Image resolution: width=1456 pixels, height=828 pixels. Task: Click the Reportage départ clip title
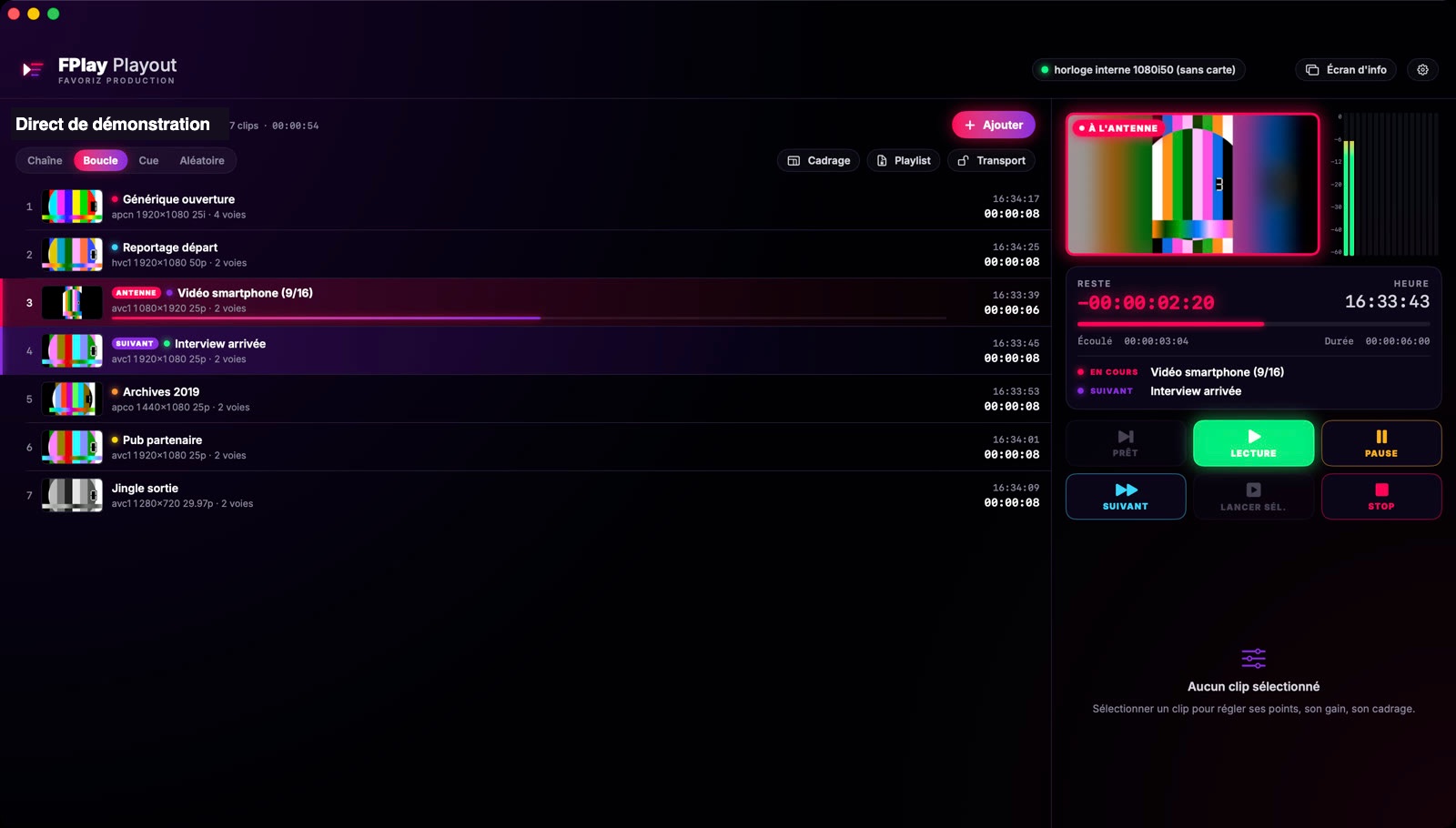[x=170, y=247]
